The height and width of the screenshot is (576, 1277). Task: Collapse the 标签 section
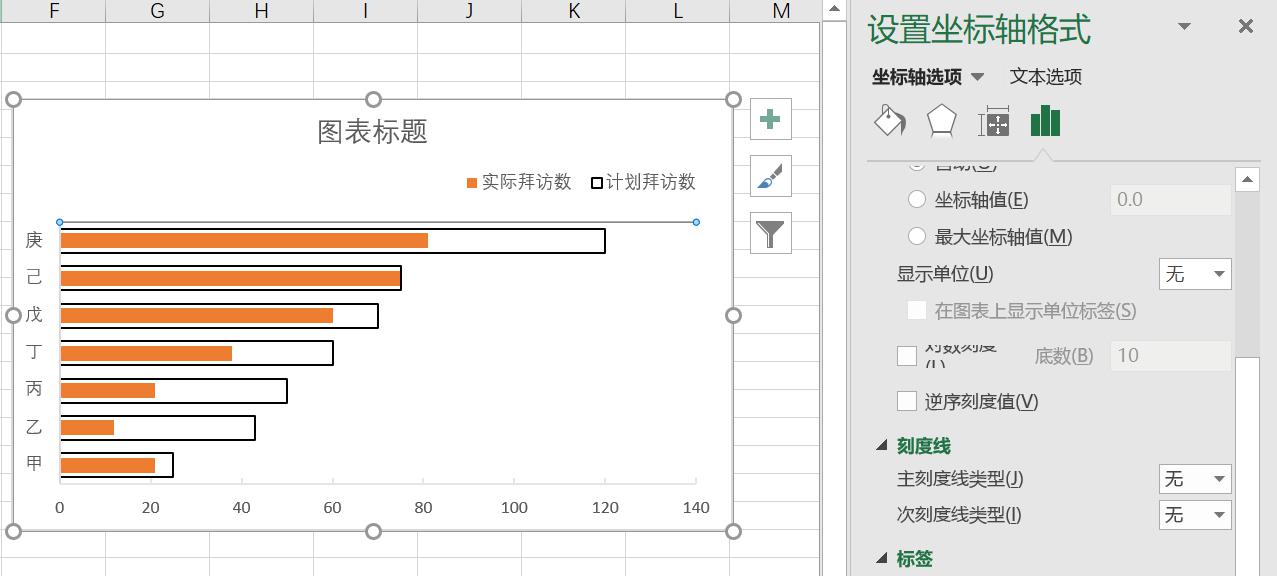tap(882, 558)
